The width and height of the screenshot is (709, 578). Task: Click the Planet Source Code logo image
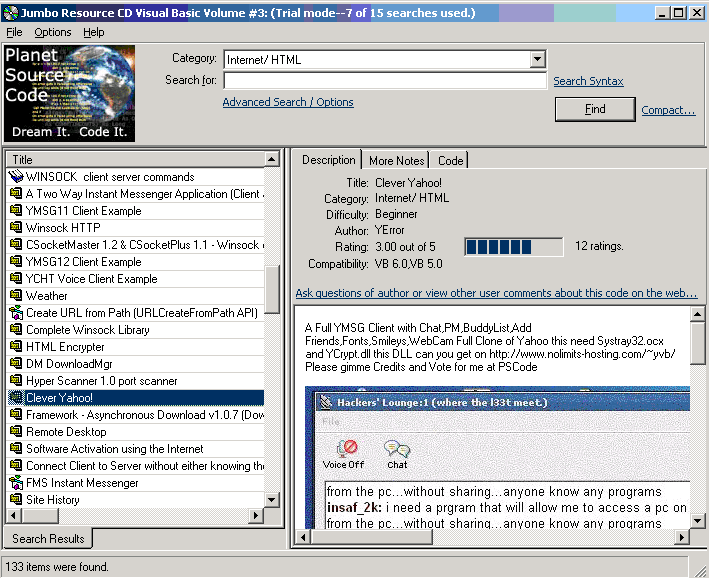pyautogui.click(x=69, y=93)
